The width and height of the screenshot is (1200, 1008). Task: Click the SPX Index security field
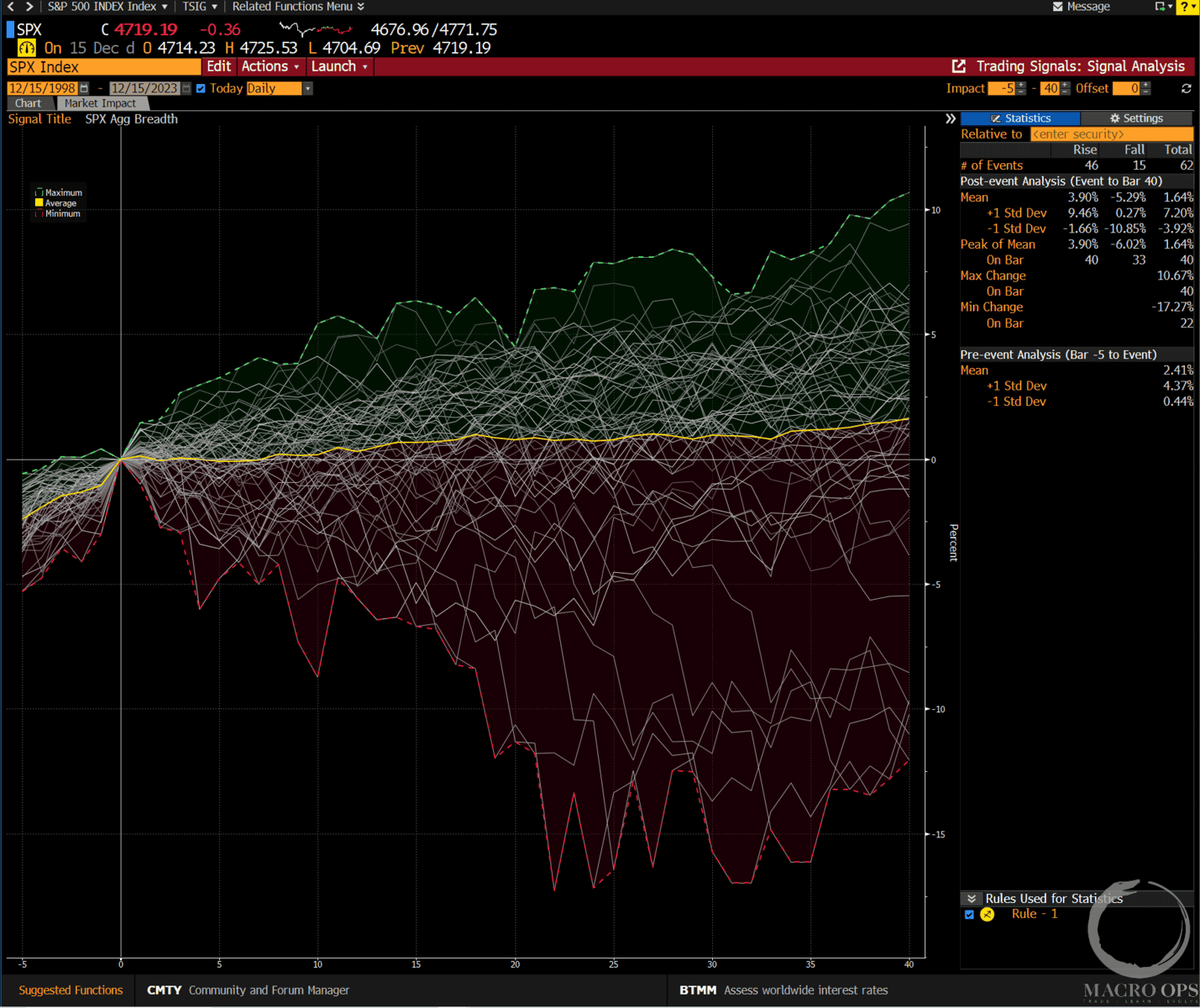[x=104, y=67]
